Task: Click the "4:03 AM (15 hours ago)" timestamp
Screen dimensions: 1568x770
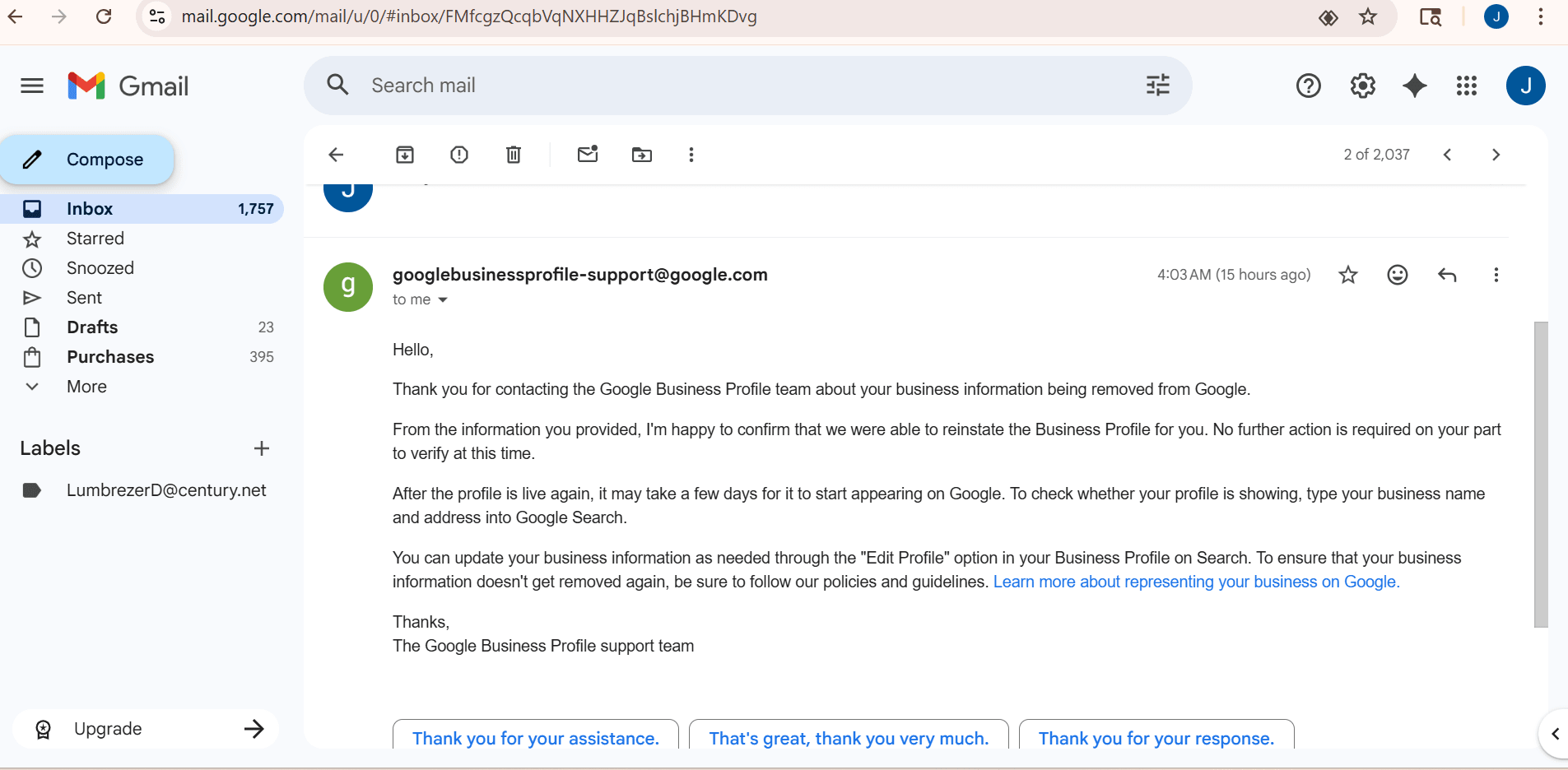Action: point(1234,275)
